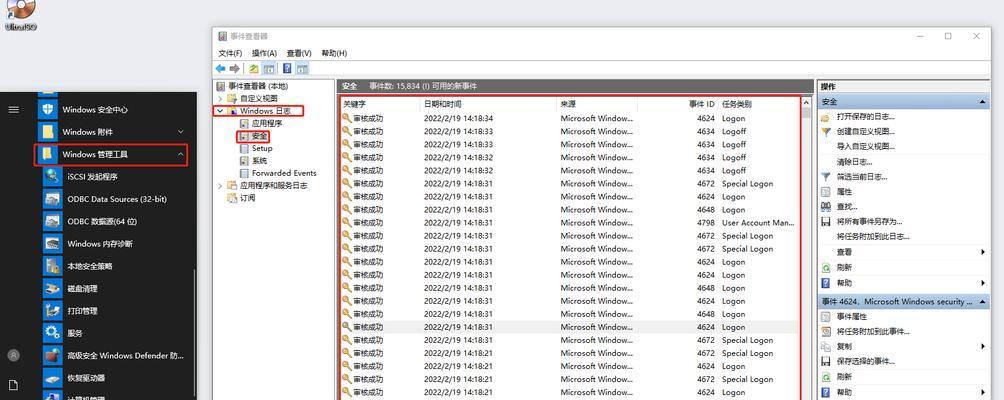1004x400 pixels.
Task: Click 将所有事件另存为... action
Action: pos(870,221)
